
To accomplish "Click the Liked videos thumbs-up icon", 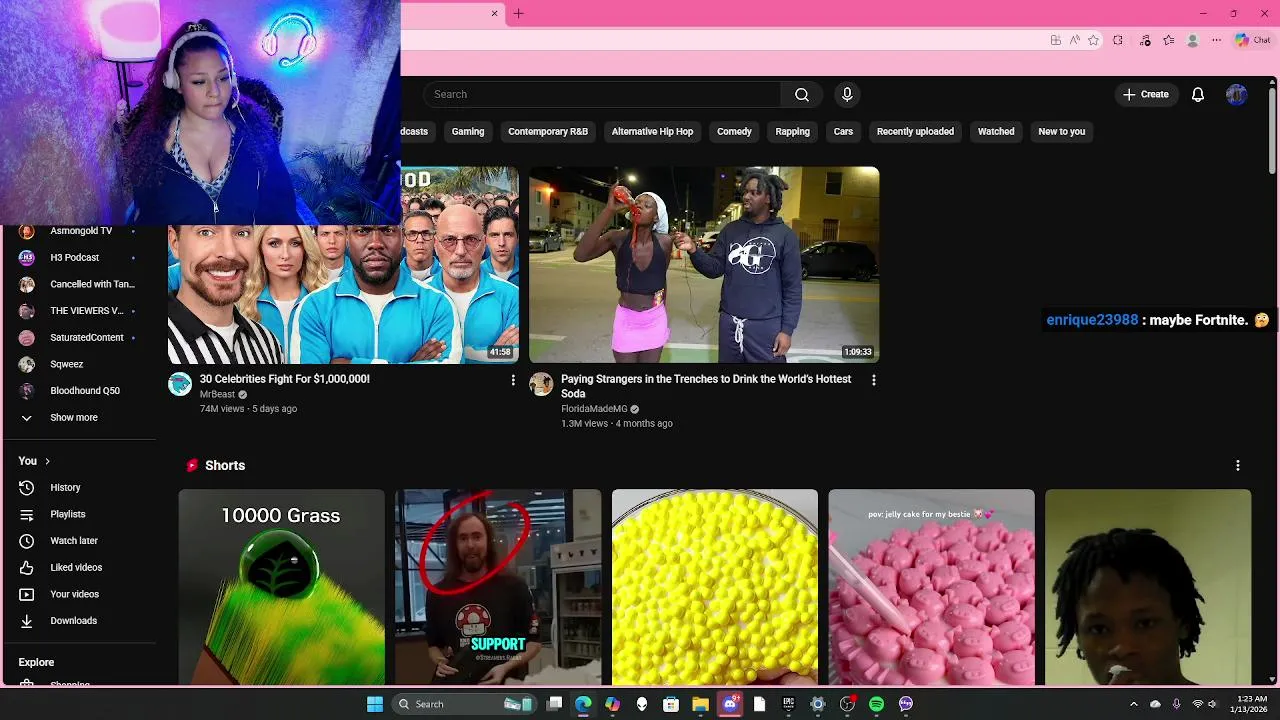I will tap(27, 567).
